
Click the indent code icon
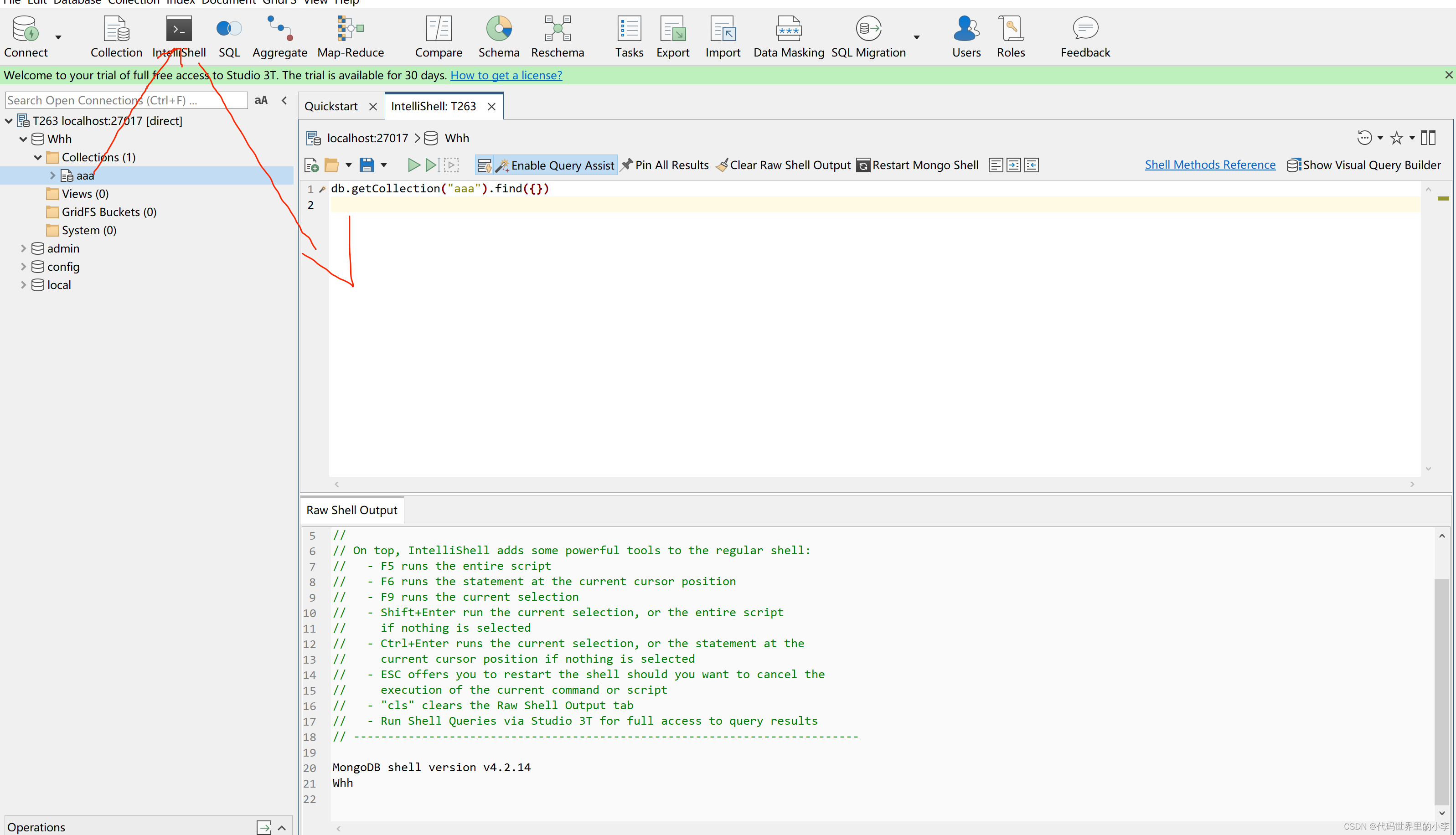[1014, 165]
